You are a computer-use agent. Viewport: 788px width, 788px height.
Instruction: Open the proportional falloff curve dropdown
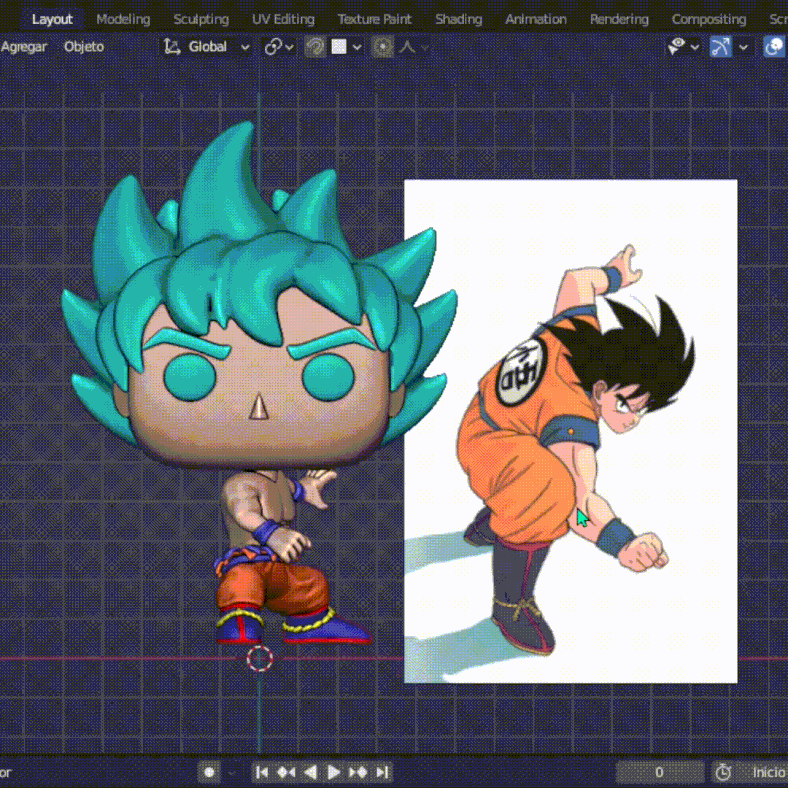coord(414,47)
